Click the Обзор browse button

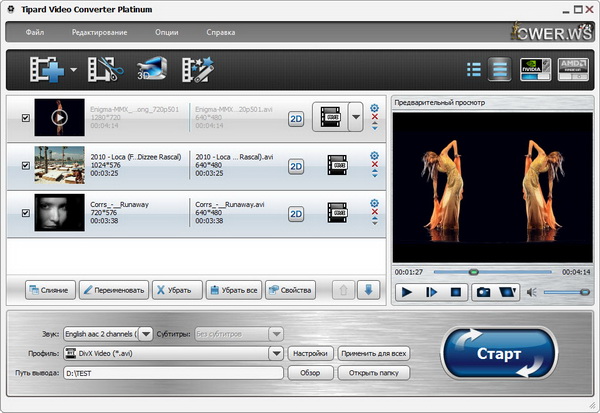point(310,373)
